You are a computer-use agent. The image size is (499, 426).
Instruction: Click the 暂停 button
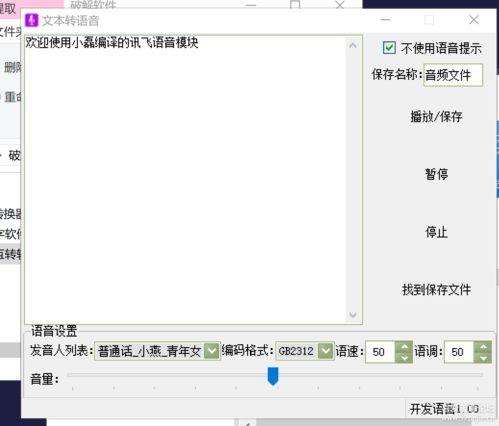click(436, 174)
